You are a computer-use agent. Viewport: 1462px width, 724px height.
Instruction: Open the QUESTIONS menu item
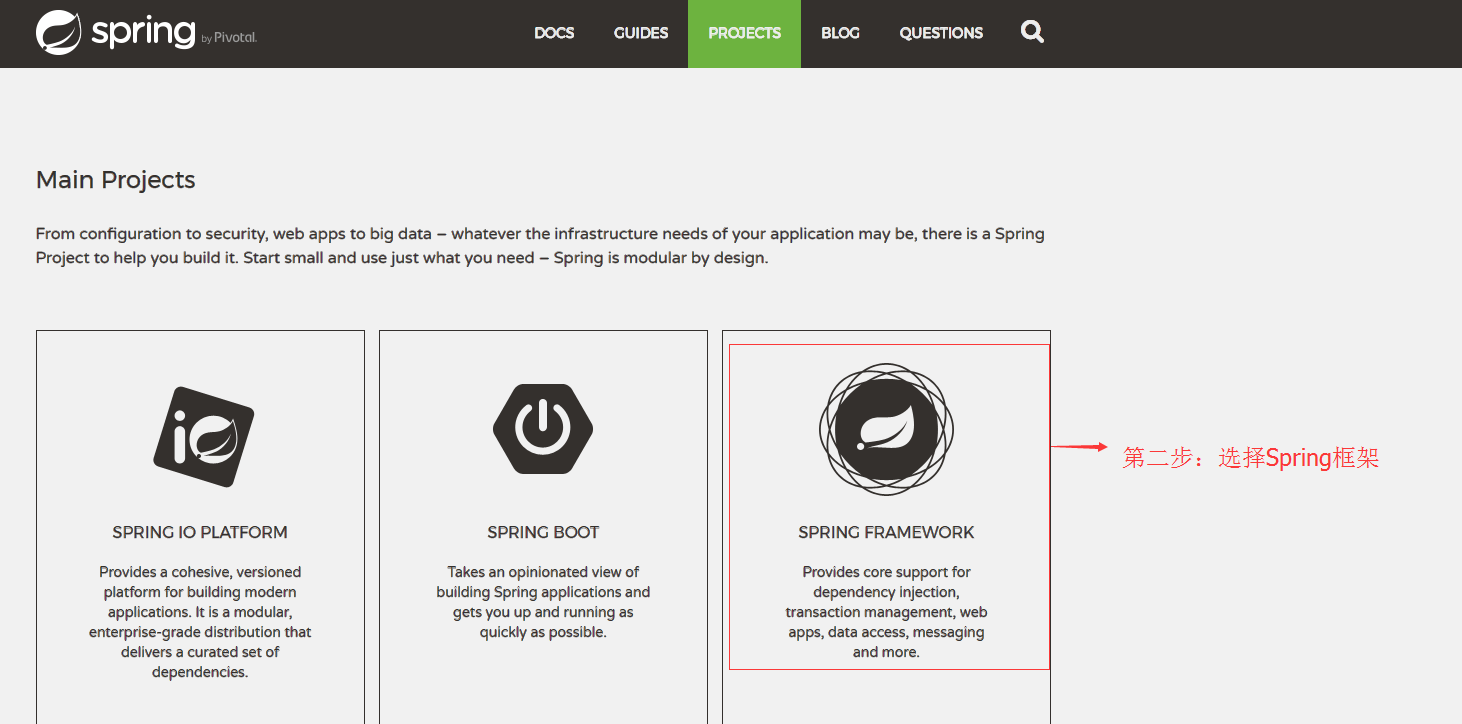click(941, 33)
